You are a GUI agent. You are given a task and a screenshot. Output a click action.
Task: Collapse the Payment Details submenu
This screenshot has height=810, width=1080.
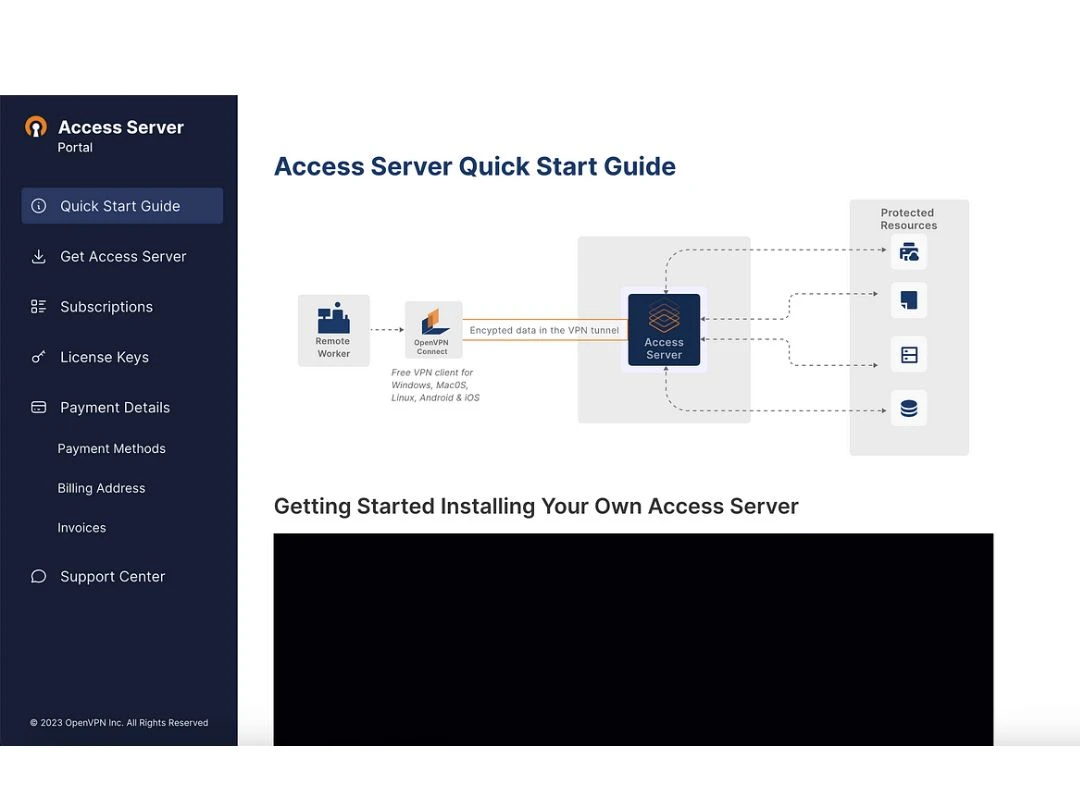pos(115,407)
